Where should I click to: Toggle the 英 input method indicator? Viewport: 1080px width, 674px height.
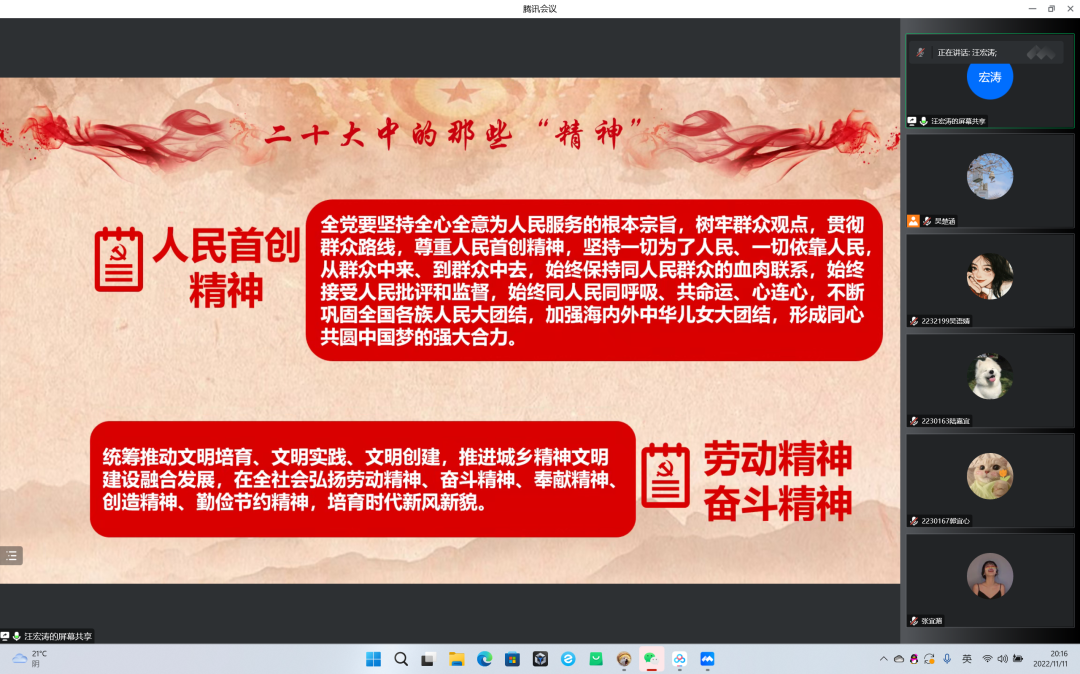tap(967, 659)
